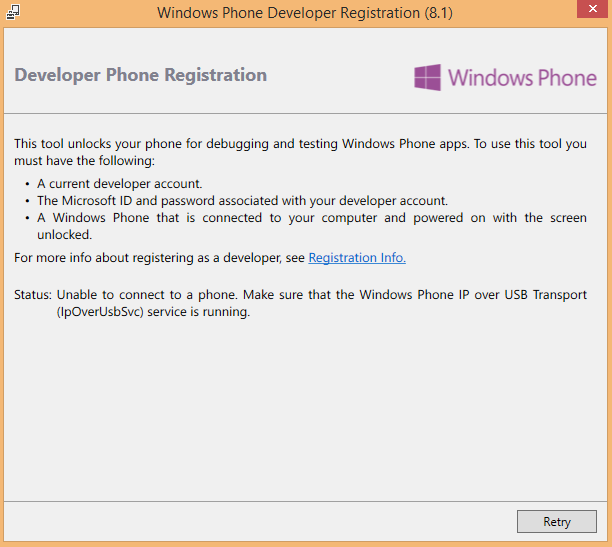Click the window title text 'Windows Phone Developer Registration (8.1)'
Viewport: 612px width, 547px height.
tap(305, 13)
